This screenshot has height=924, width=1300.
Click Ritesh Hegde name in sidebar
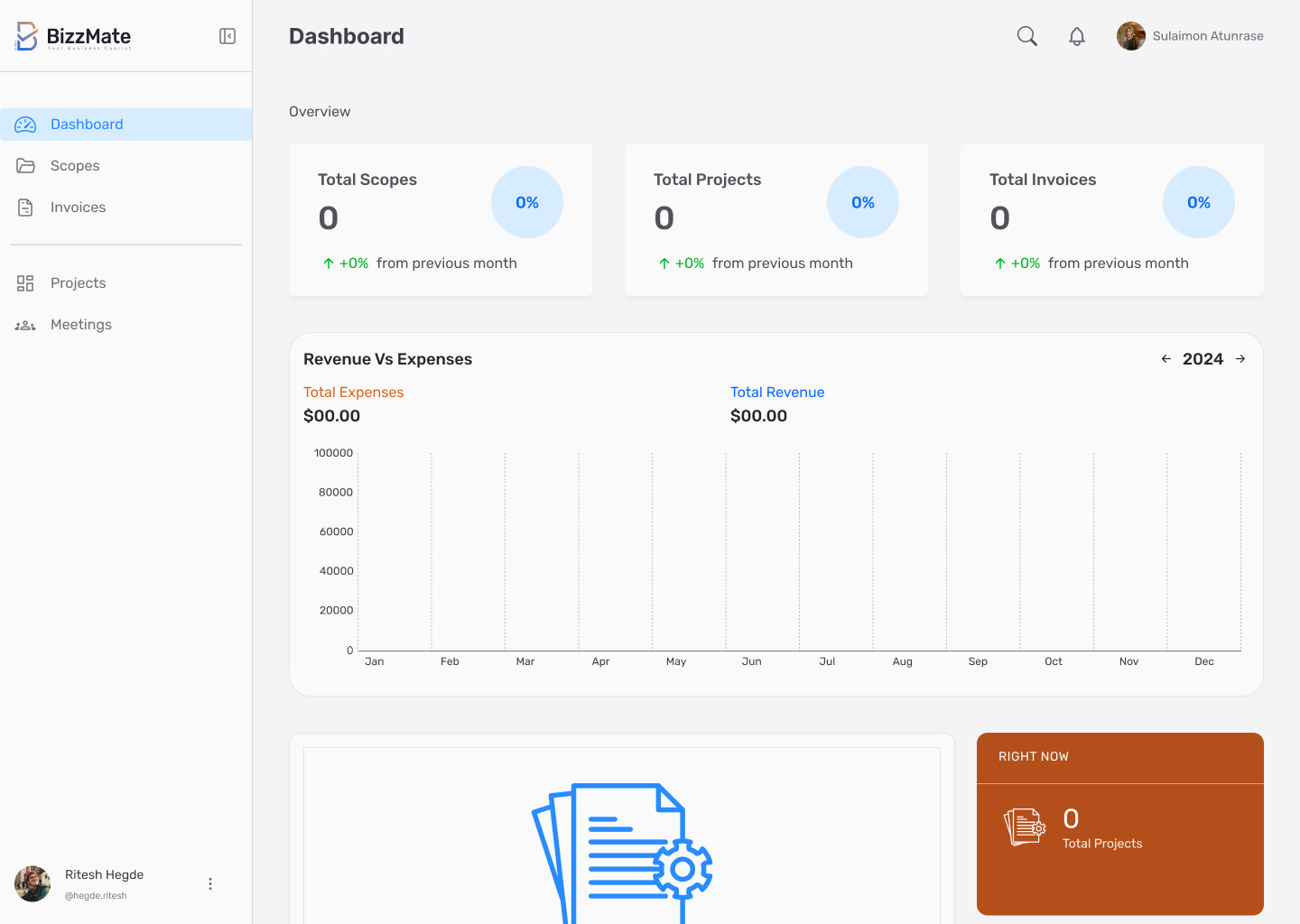tap(105, 875)
